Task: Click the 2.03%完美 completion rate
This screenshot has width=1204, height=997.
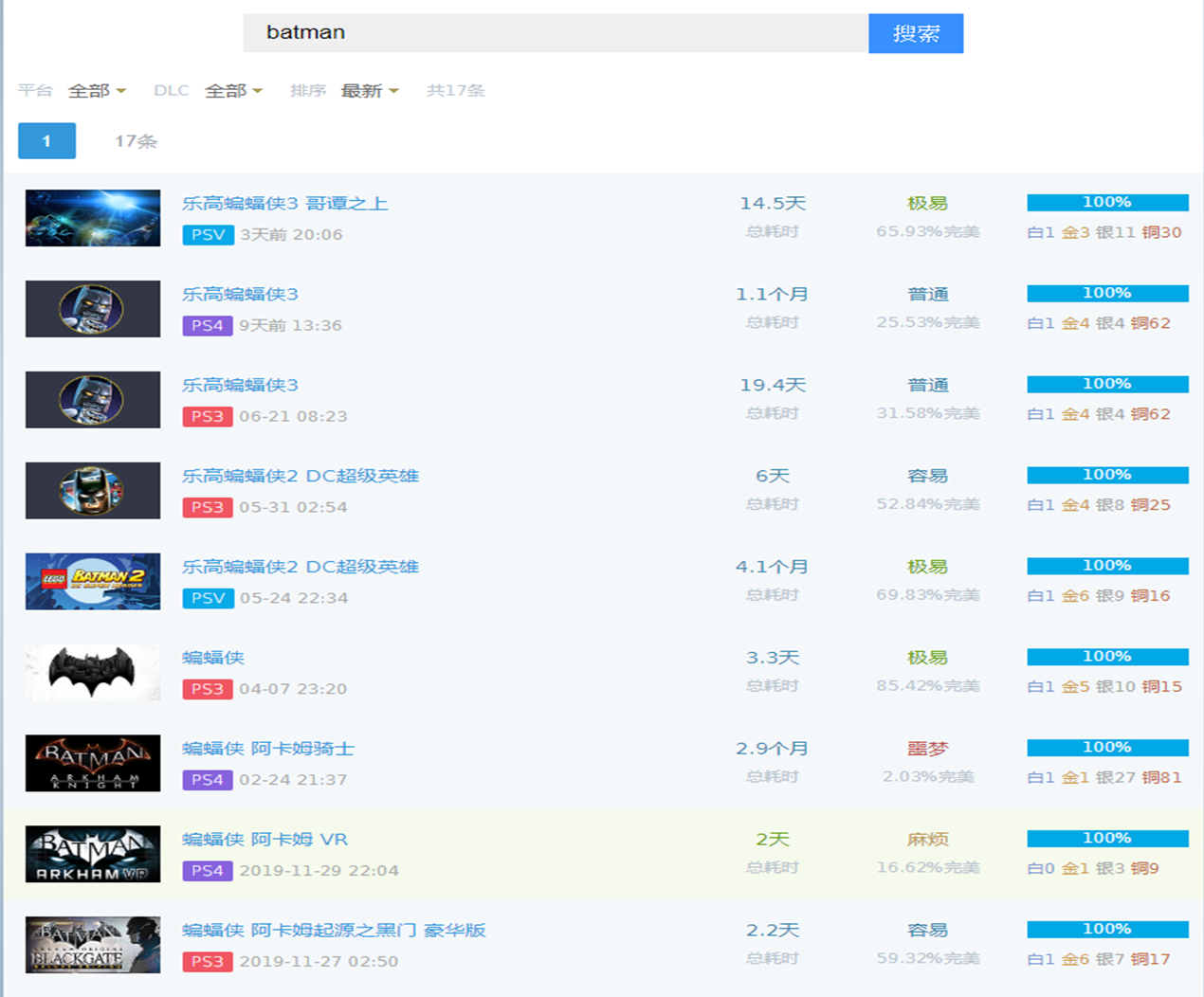Action: [x=928, y=777]
